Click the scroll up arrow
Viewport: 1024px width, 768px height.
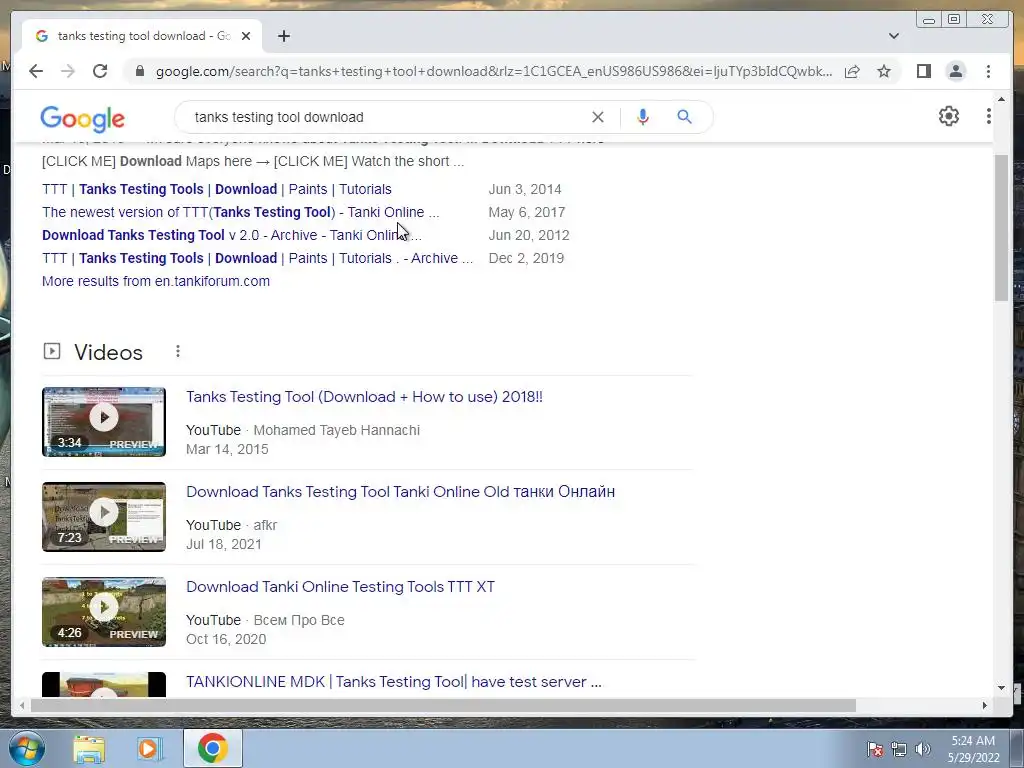1001,99
